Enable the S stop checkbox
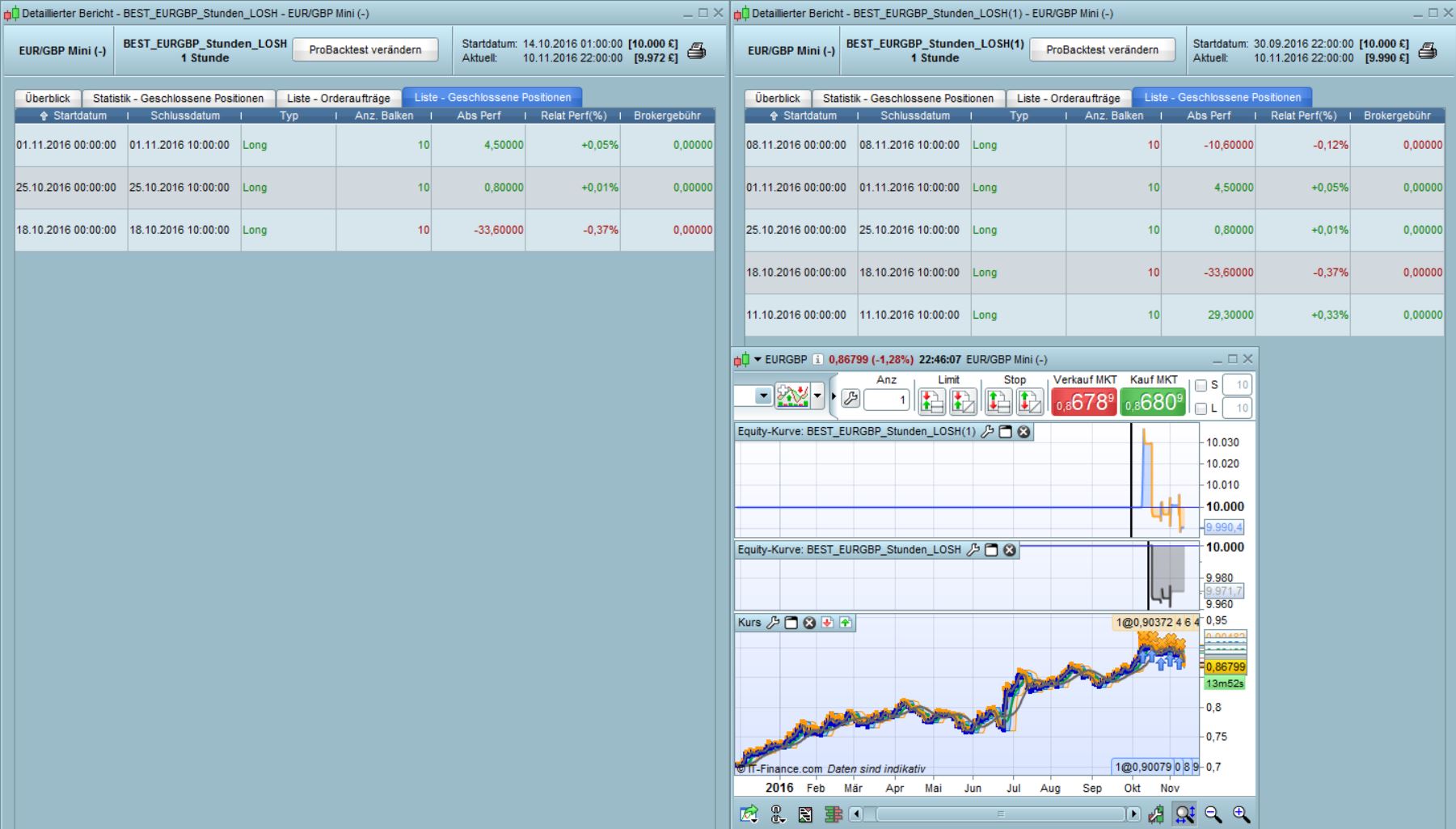Screen dimensions: 1456x829 click(1201, 386)
